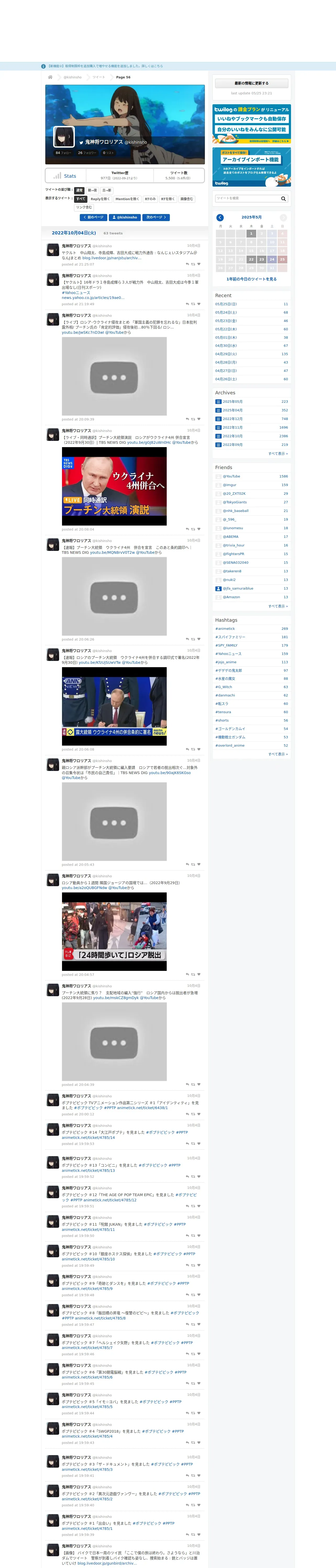Expand Hashtags list with すべて表示
The width and height of the screenshot is (336, 1568).
278,754
